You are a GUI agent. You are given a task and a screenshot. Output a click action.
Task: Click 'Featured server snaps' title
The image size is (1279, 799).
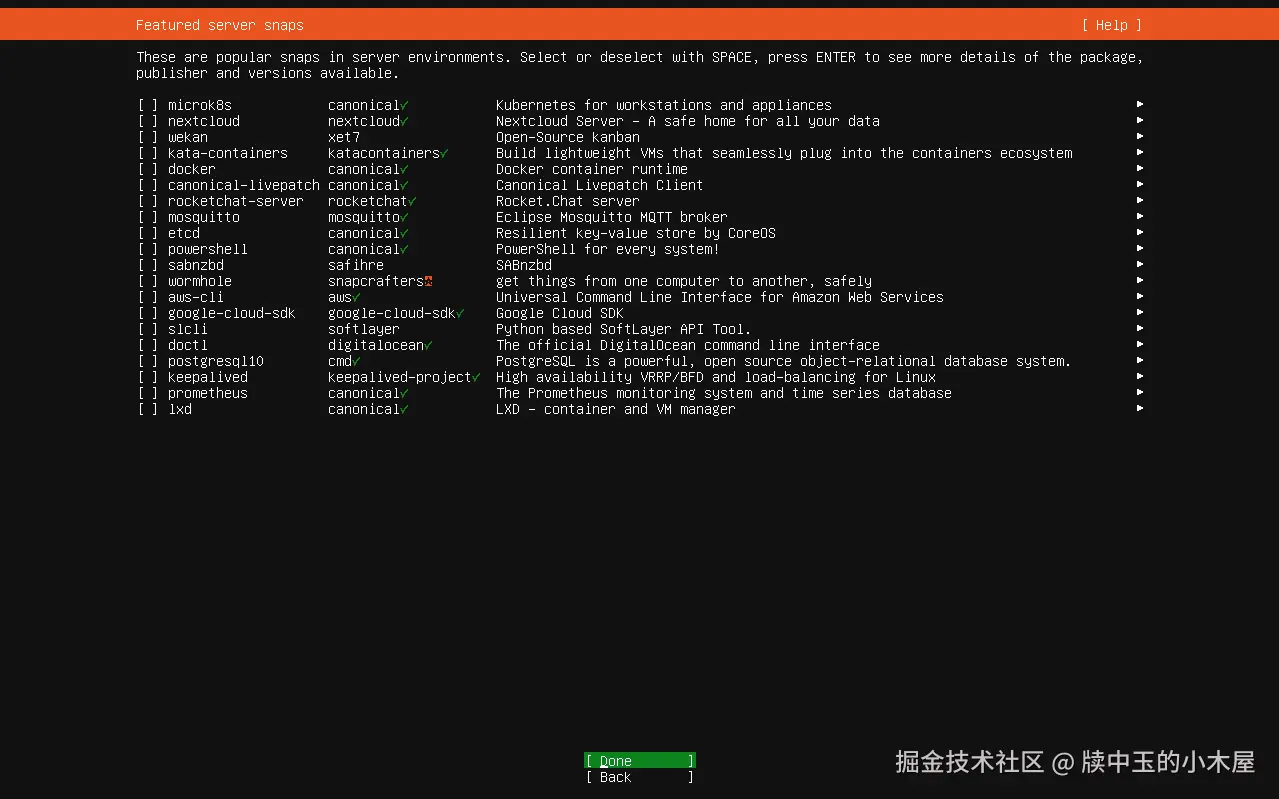tap(220, 25)
